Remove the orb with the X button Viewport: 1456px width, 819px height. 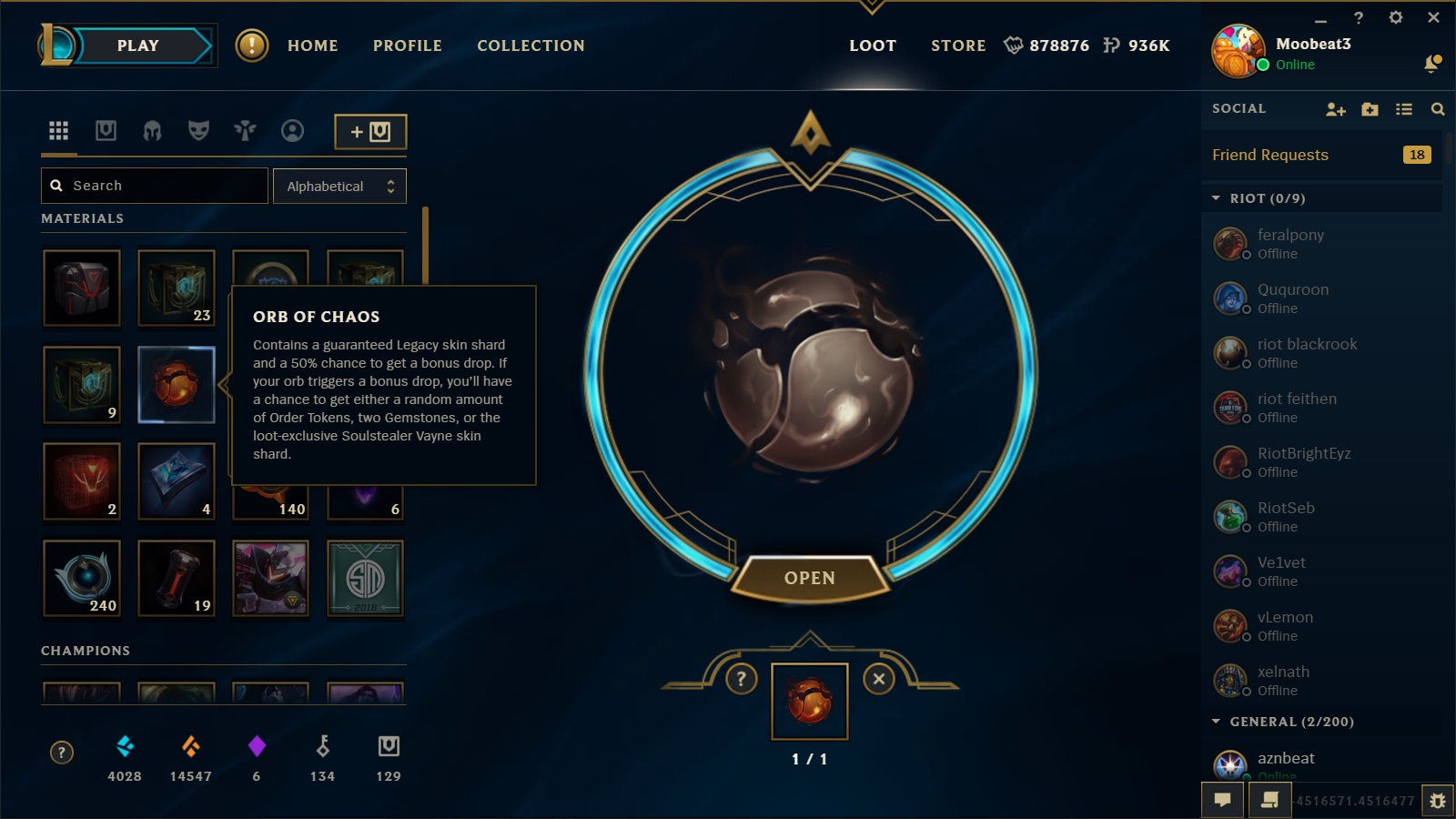point(878,679)
